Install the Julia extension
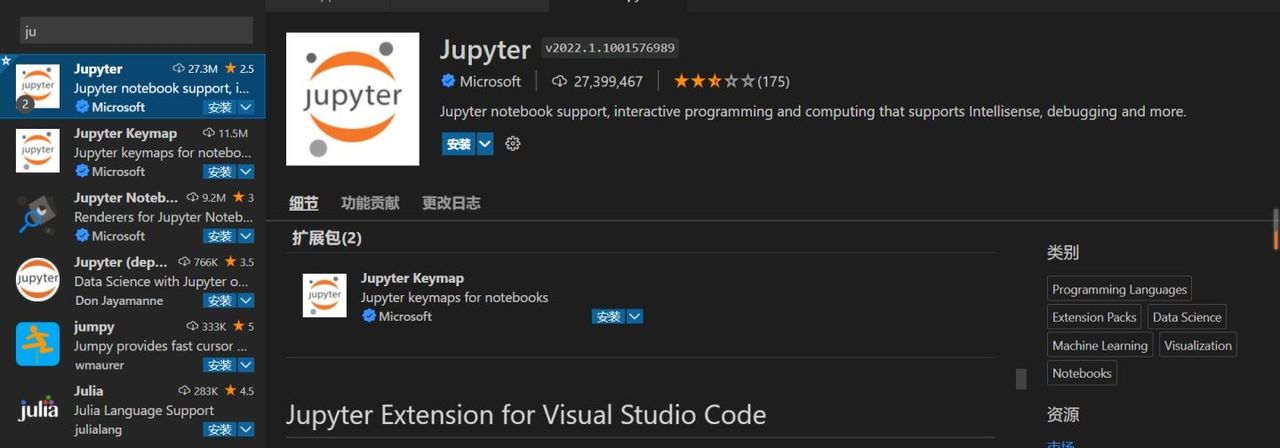This screenshot has width=1280, height=448. [x=220, y=429]
